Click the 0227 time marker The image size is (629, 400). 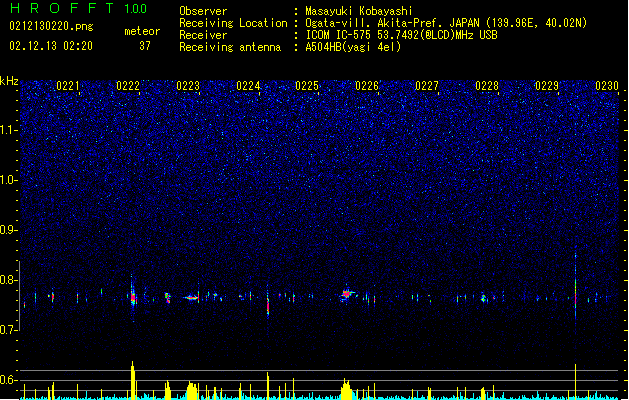(427, 86)
